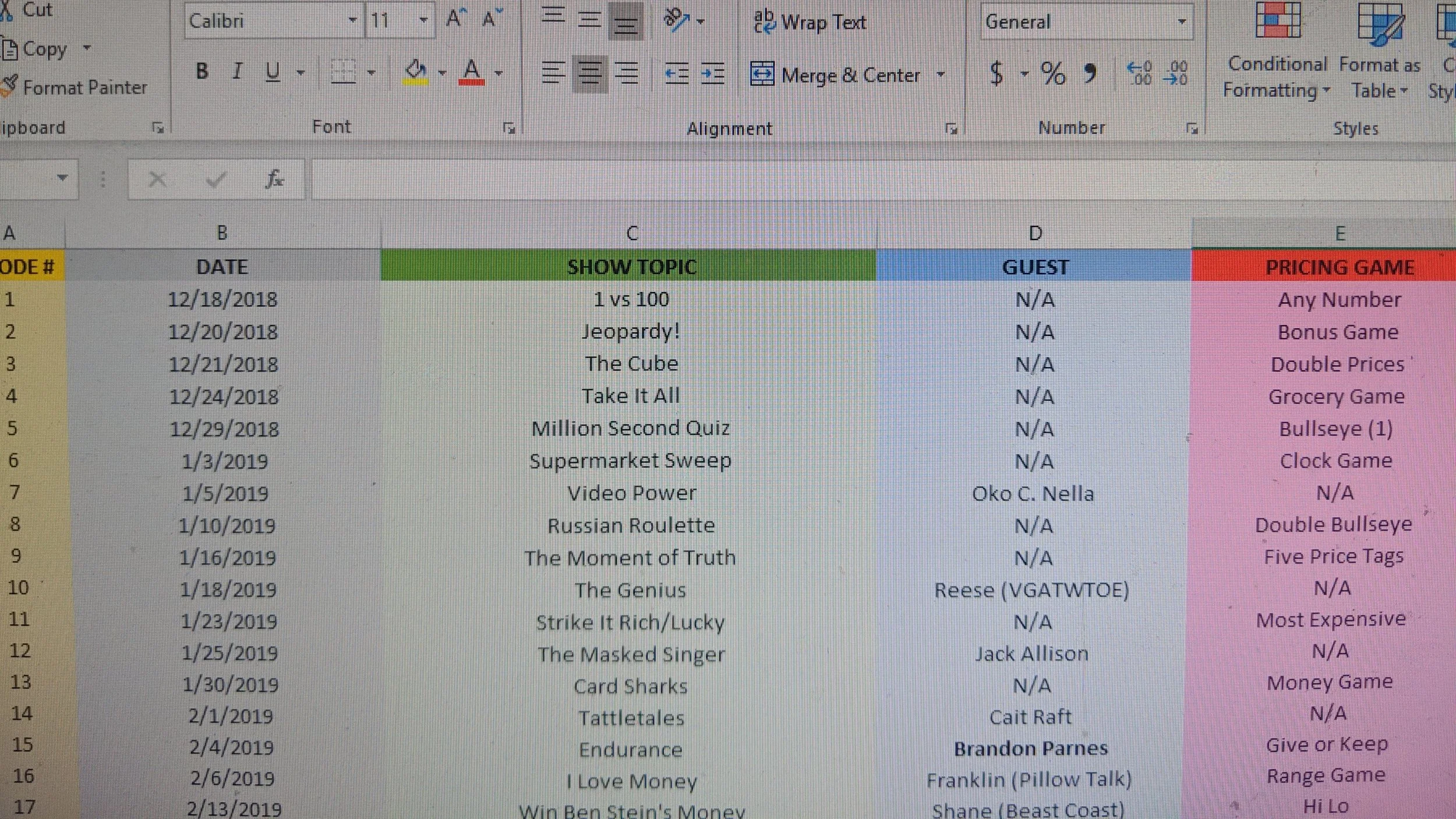Expand the fill color palette arrow

tap(442, 73)
